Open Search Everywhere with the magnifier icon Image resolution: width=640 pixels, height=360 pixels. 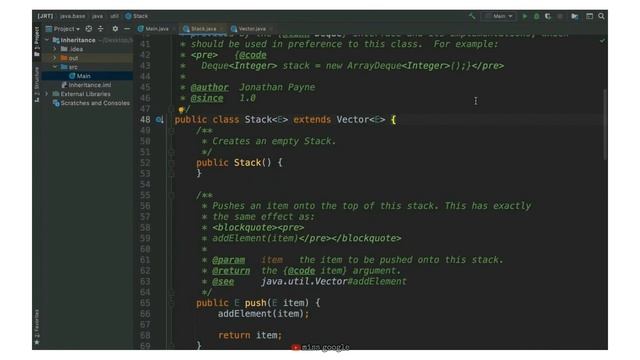pos(601,16)
